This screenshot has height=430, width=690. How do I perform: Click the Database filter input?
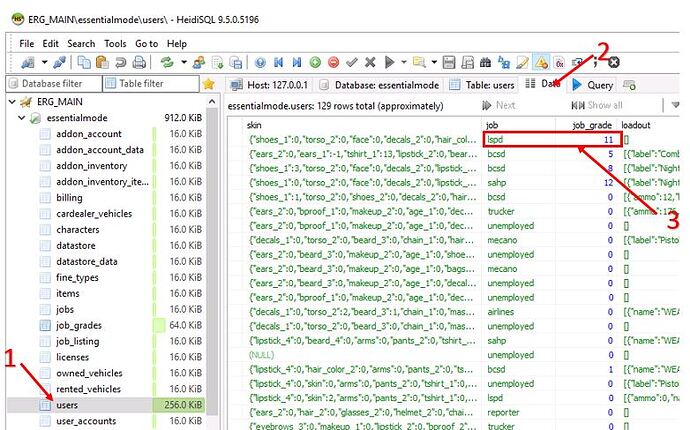(54, 84)
